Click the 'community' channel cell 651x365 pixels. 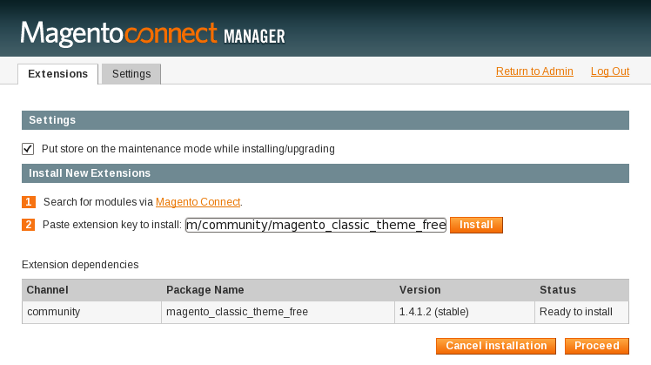pyautogui.click(x=92, y=312)
